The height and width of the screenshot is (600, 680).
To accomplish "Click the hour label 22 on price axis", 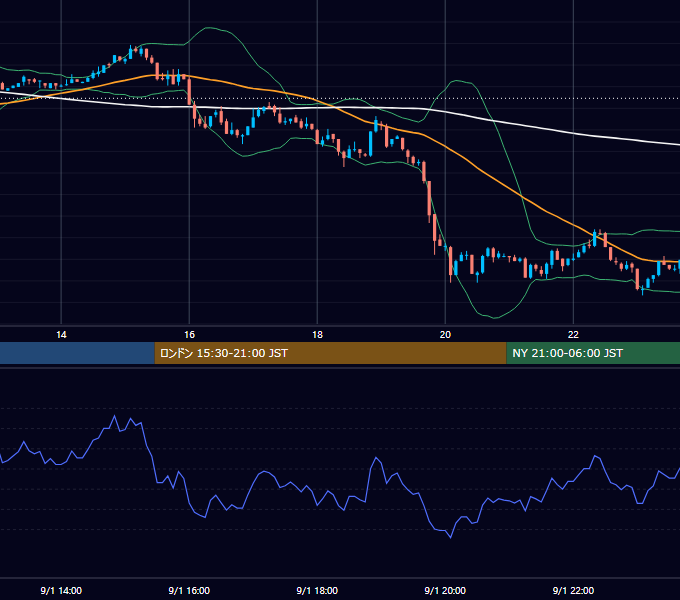I will [573, 335].
